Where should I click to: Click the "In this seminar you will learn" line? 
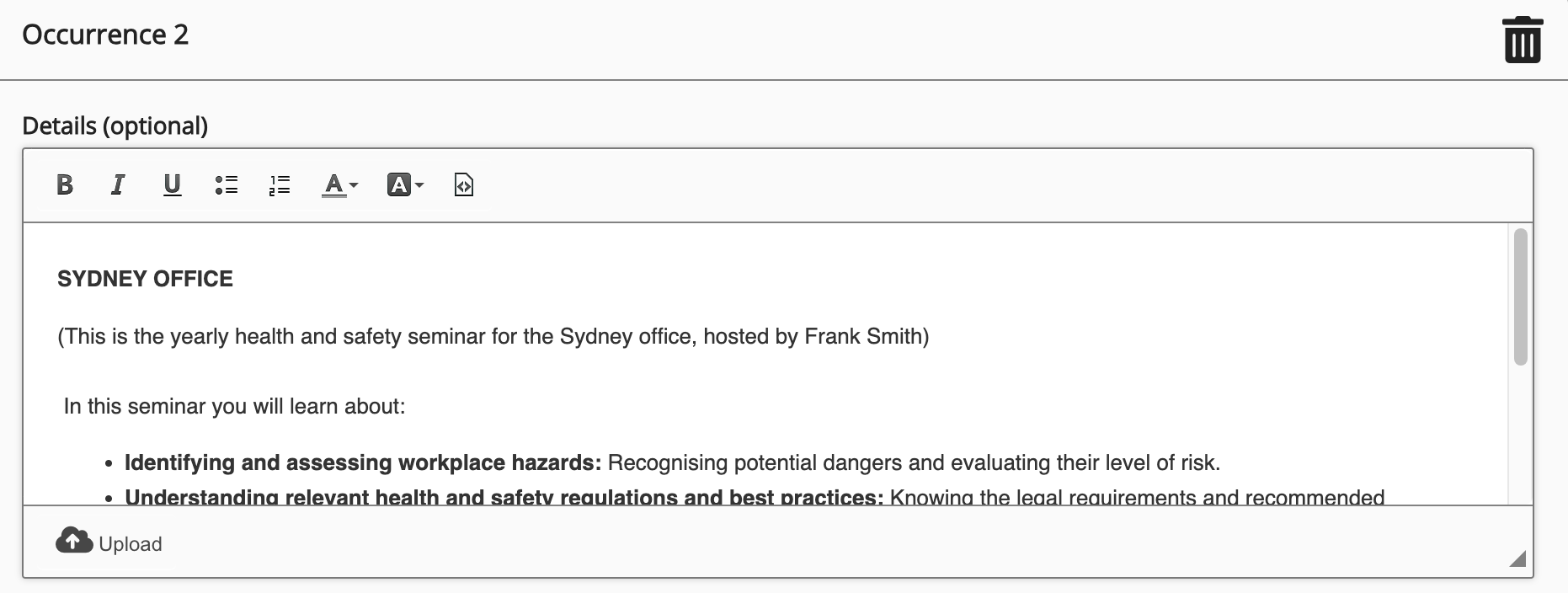tap(234, 406)
